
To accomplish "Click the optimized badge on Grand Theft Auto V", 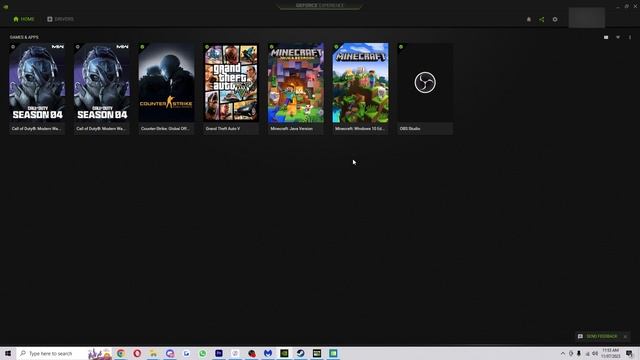I will tap(207, 47).
